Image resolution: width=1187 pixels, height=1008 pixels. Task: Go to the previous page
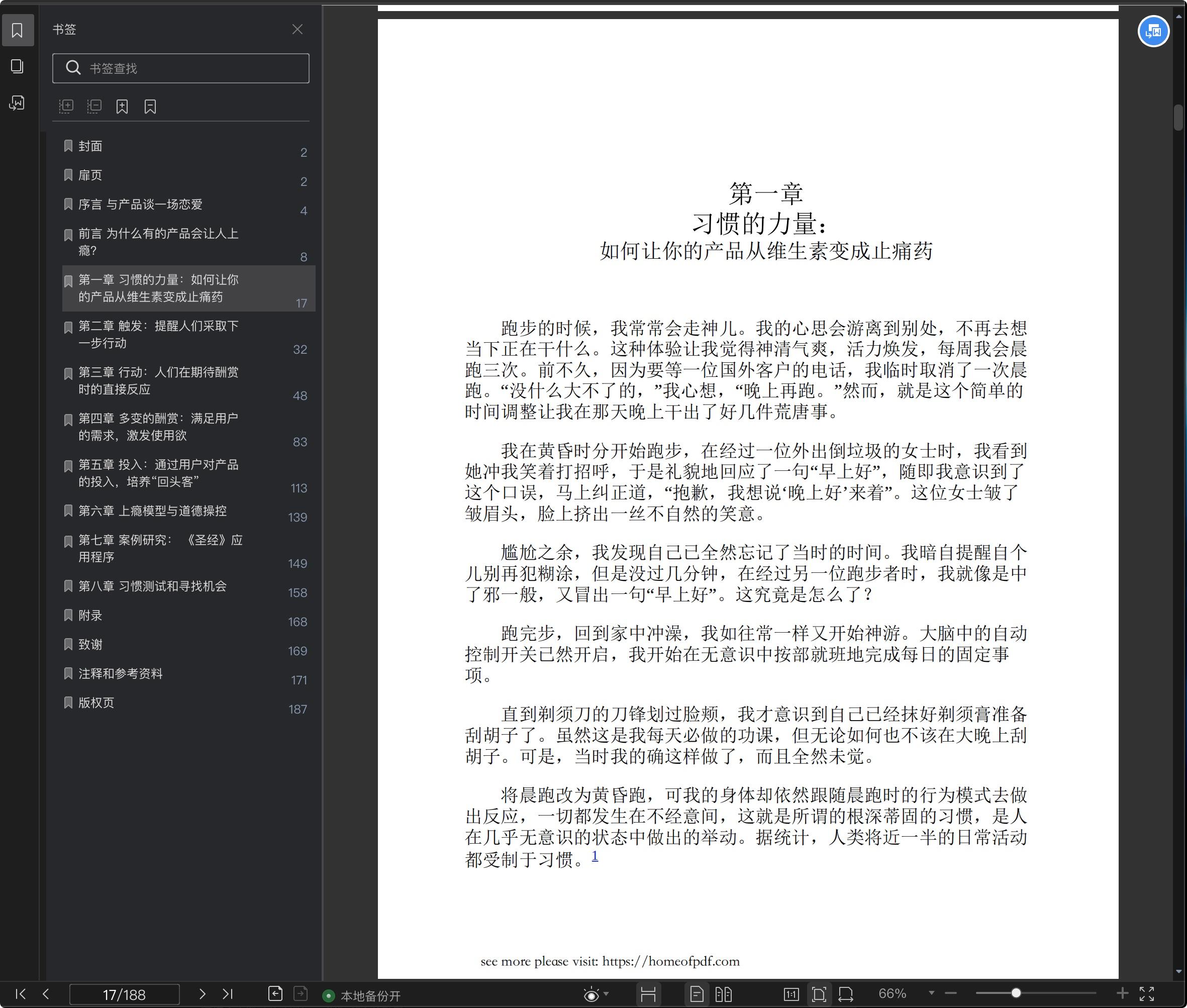[46, 994]
